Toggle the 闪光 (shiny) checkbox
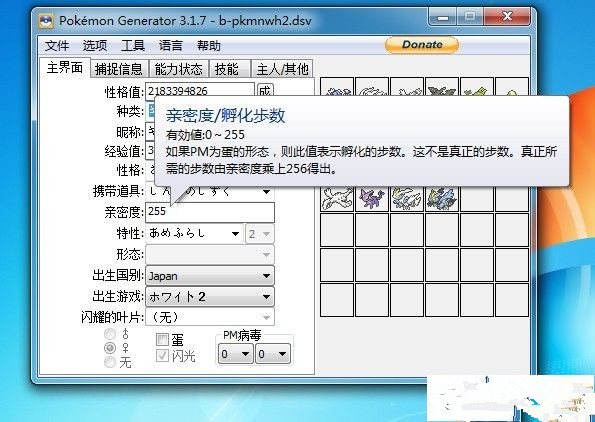The width and height of the screenshot is (595, 422). [162, 356]
